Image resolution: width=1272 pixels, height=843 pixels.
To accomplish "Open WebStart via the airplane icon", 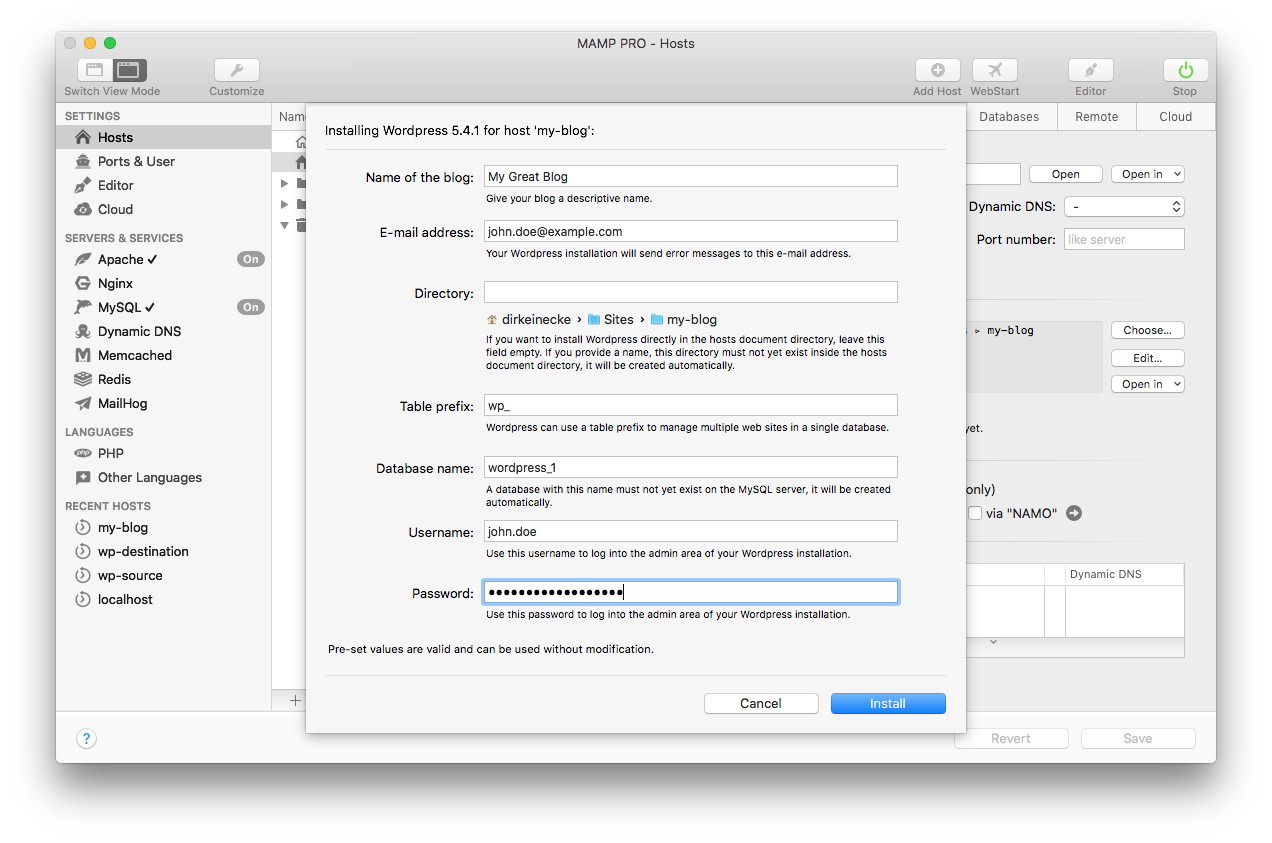I will 994,70.
